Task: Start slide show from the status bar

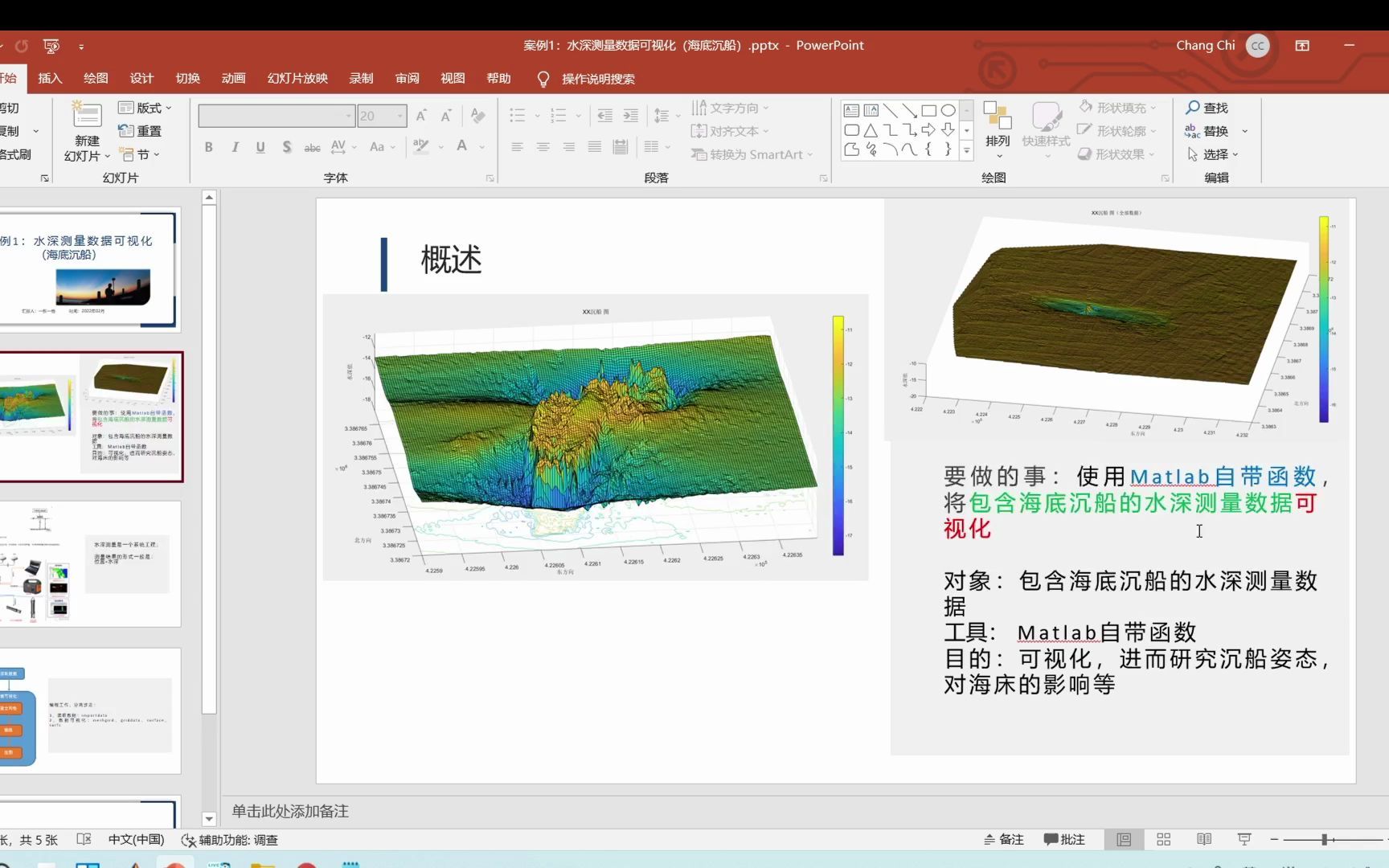Action: tap(1244, 838)
